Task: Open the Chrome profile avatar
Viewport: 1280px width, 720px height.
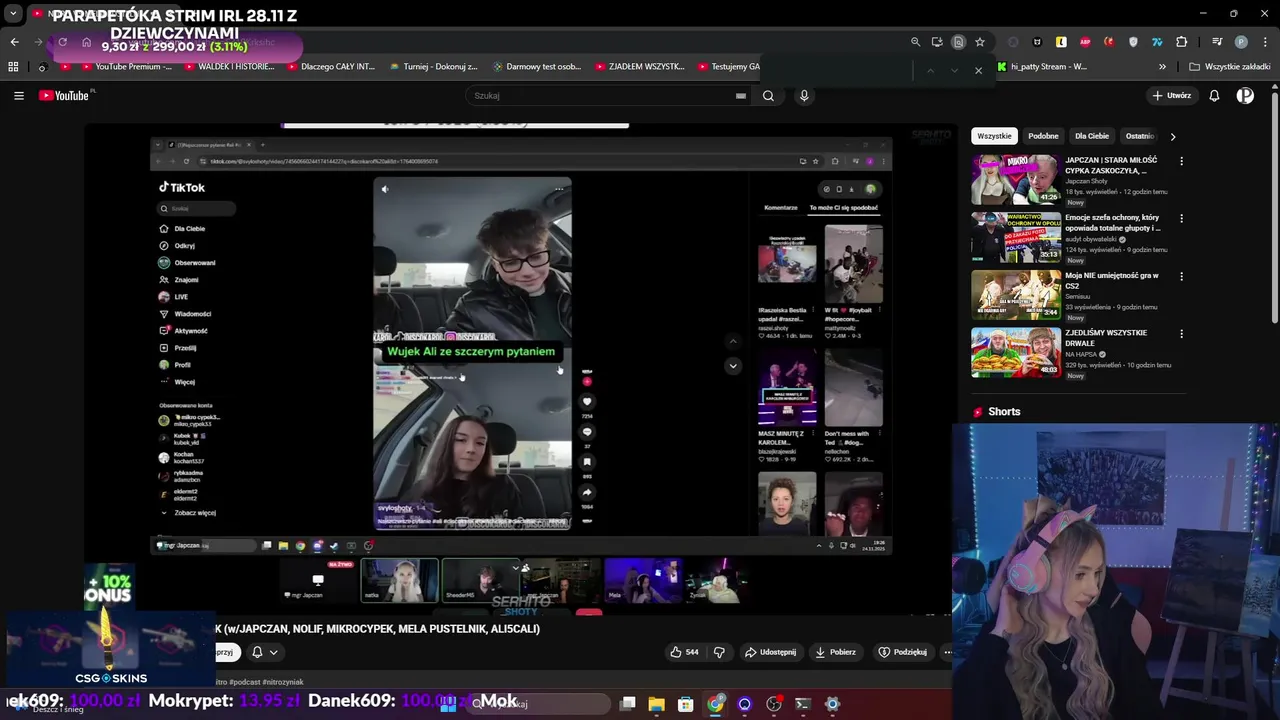Action: (1241, 42)
